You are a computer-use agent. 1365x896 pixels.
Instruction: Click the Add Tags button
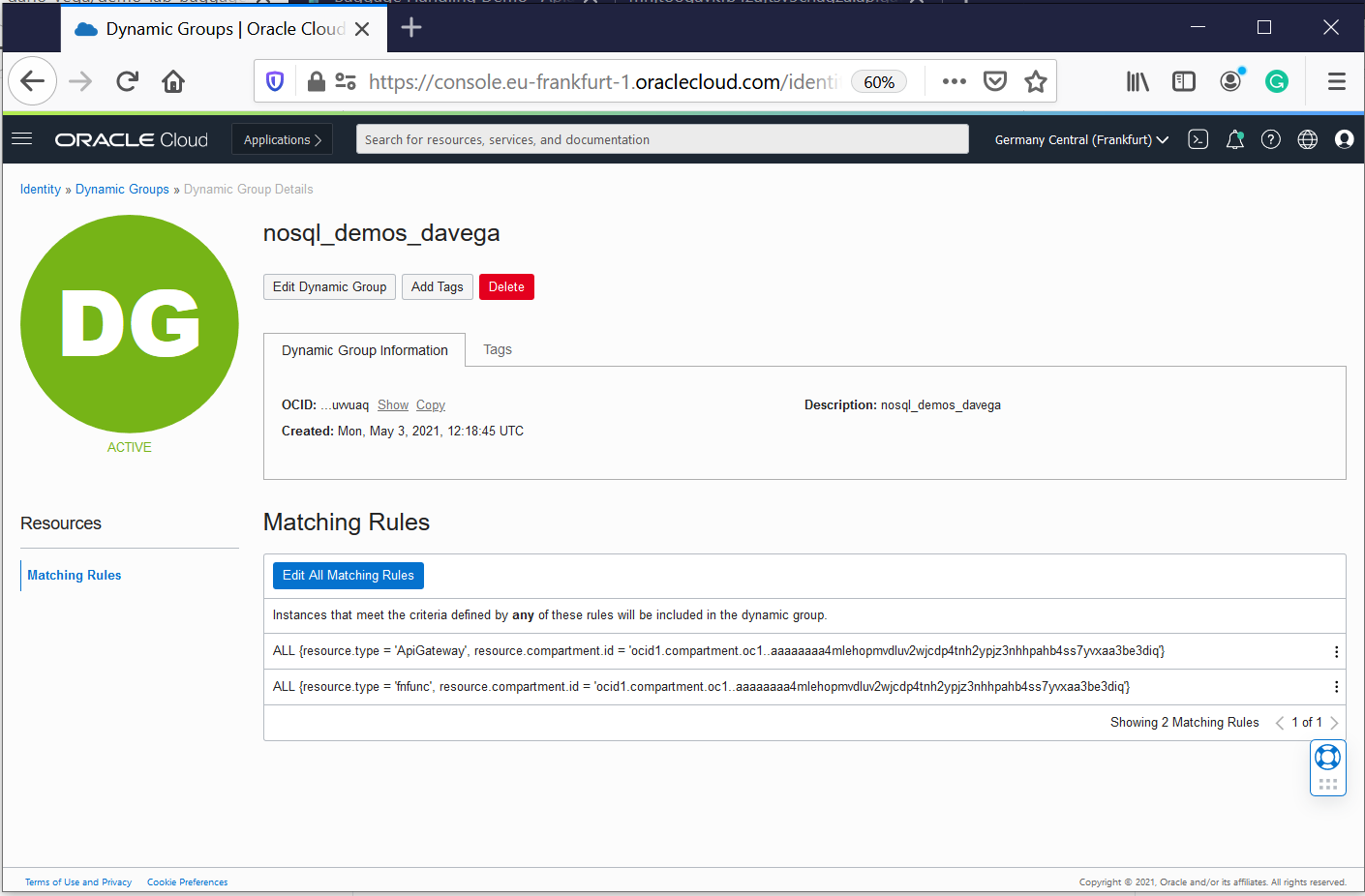tap(438, 286)
